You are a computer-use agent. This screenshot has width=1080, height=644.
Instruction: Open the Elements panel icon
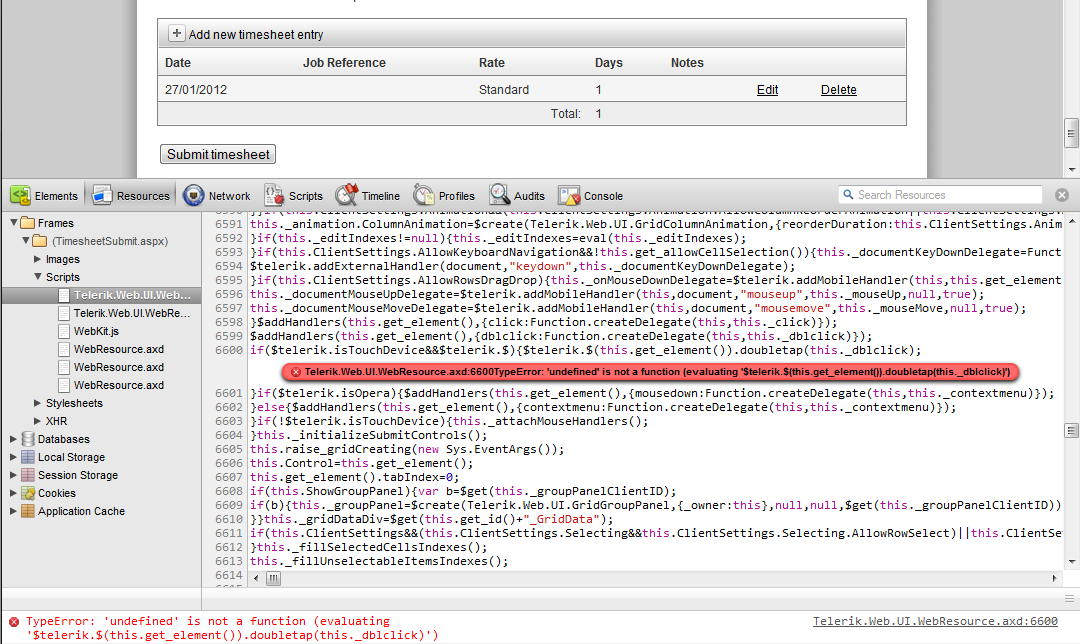[21, 196]
